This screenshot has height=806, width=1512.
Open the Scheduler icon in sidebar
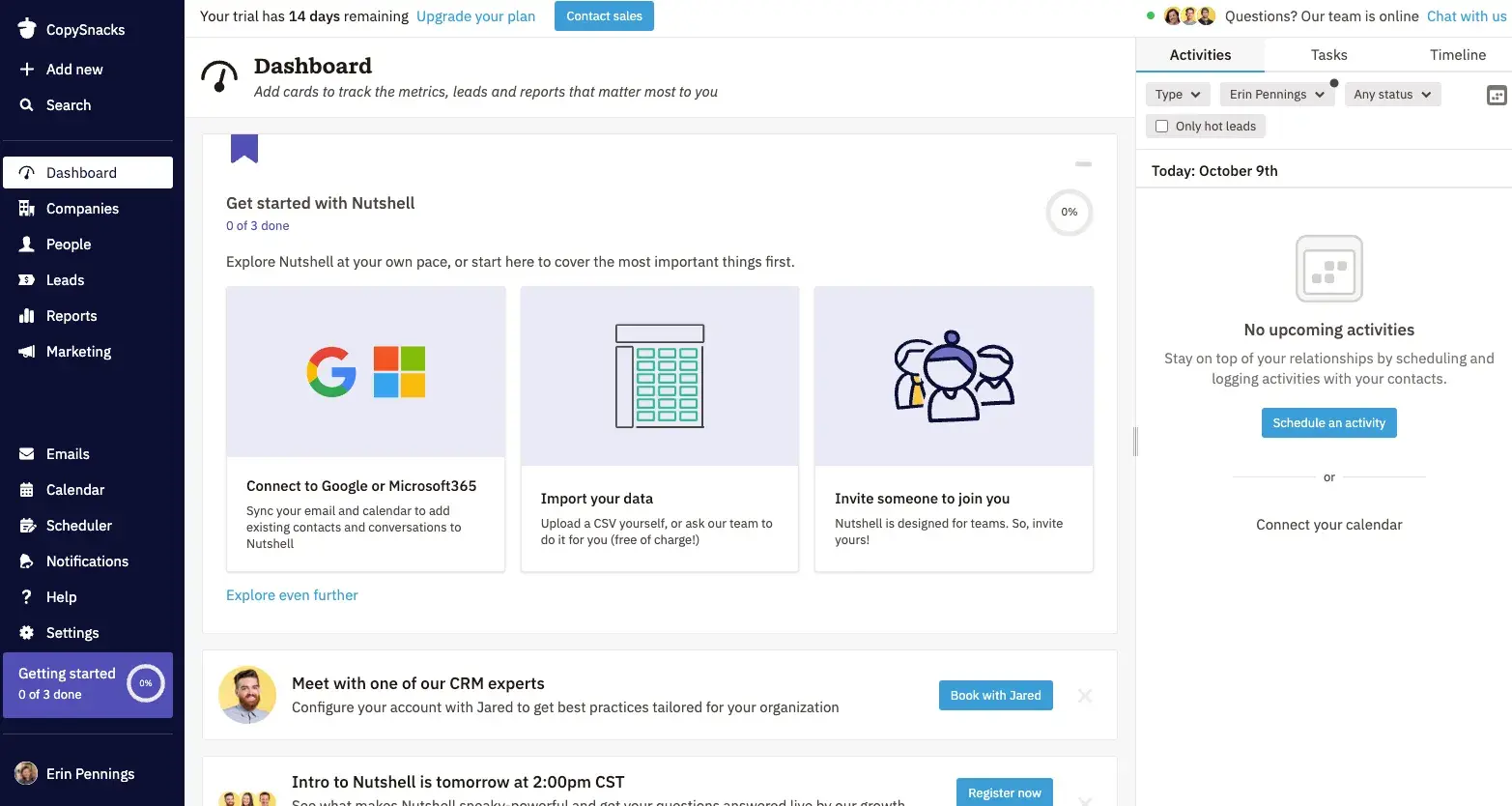point(27,526)
